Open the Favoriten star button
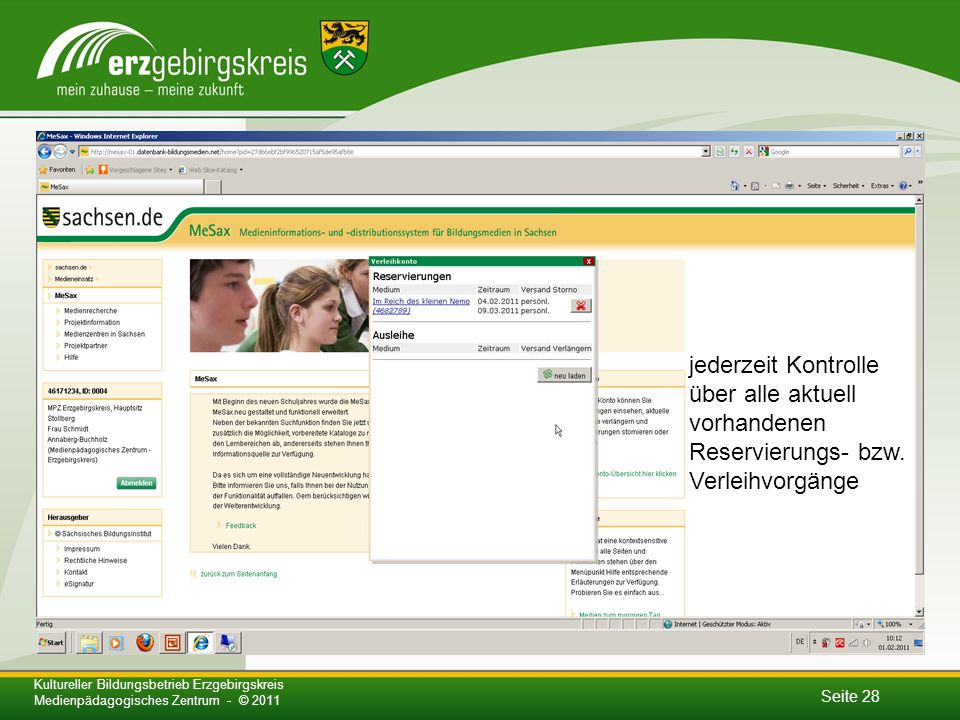The image size is (960, 720). [57, 170]
